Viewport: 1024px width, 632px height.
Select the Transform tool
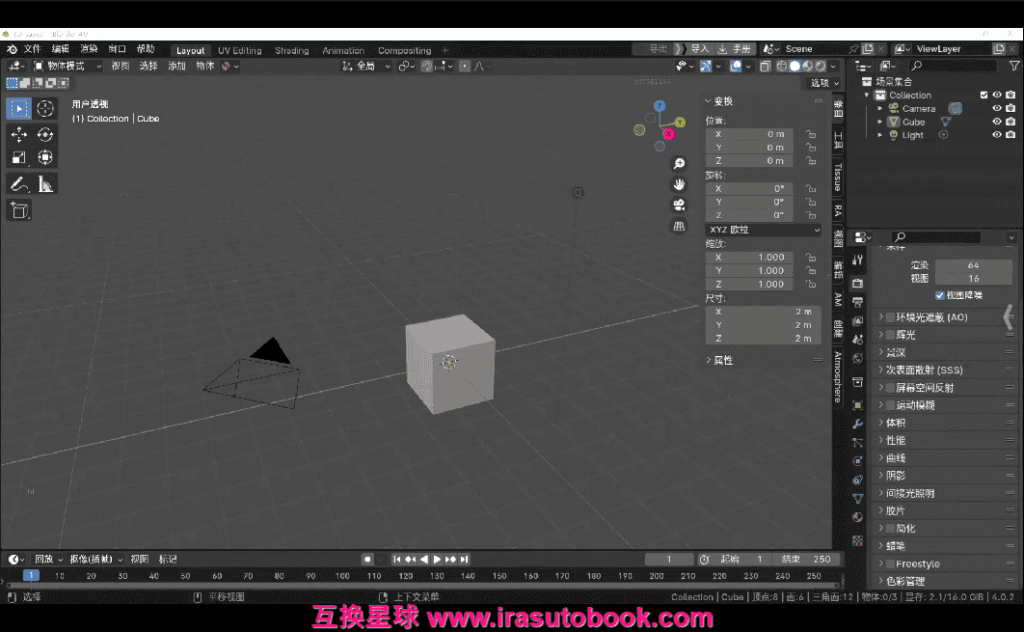(x=45, y=157)
